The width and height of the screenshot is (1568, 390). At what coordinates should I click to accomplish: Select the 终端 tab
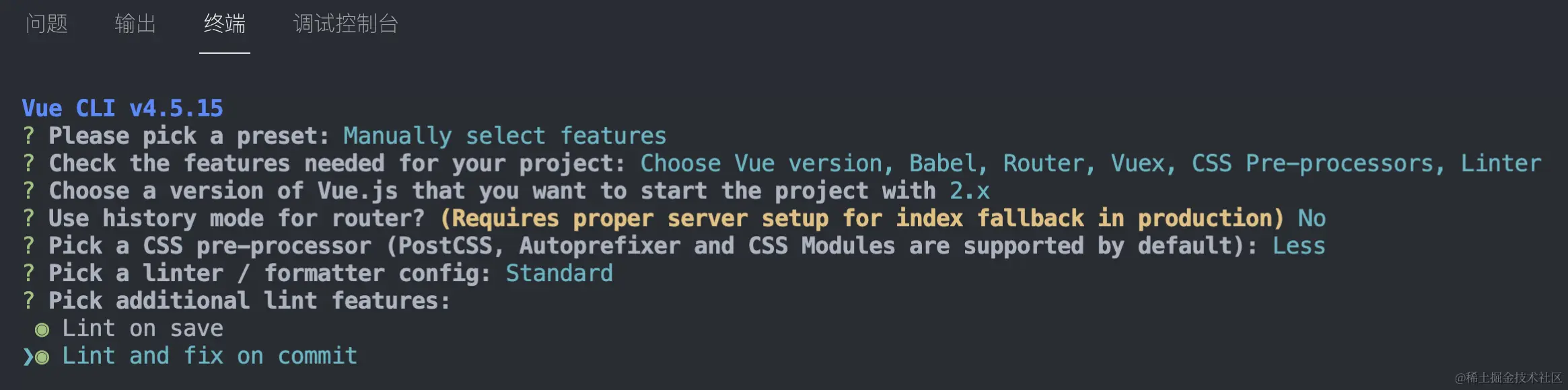(224, 24)
